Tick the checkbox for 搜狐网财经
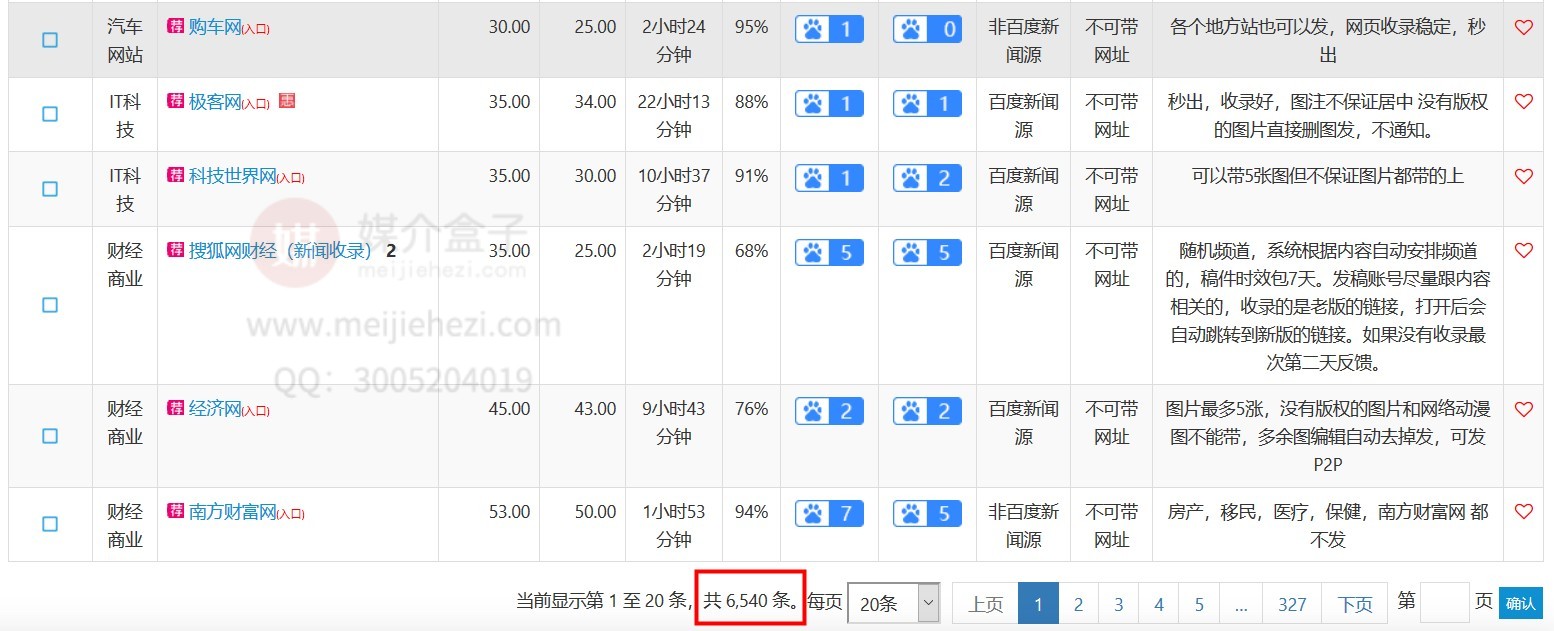 (x=49, y=306)
